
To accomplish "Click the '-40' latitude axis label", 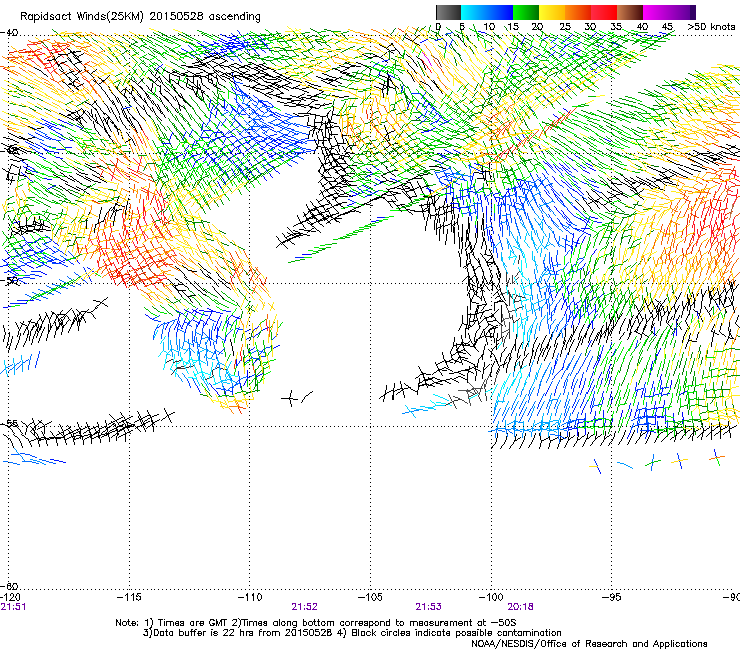I will (9, 33).
